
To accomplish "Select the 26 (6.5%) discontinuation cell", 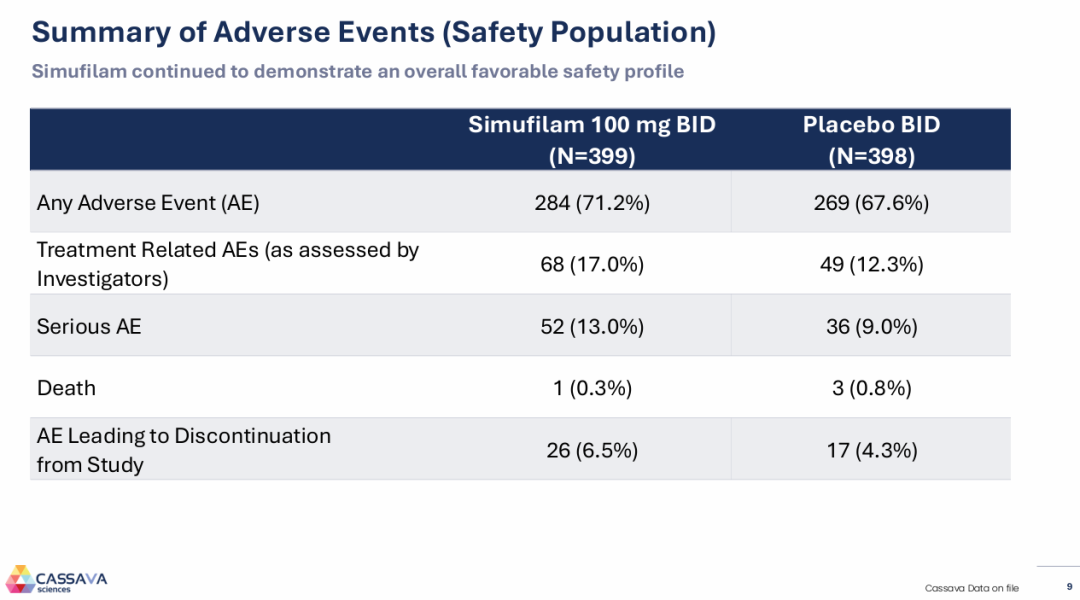I will click(x=592, y=450).
